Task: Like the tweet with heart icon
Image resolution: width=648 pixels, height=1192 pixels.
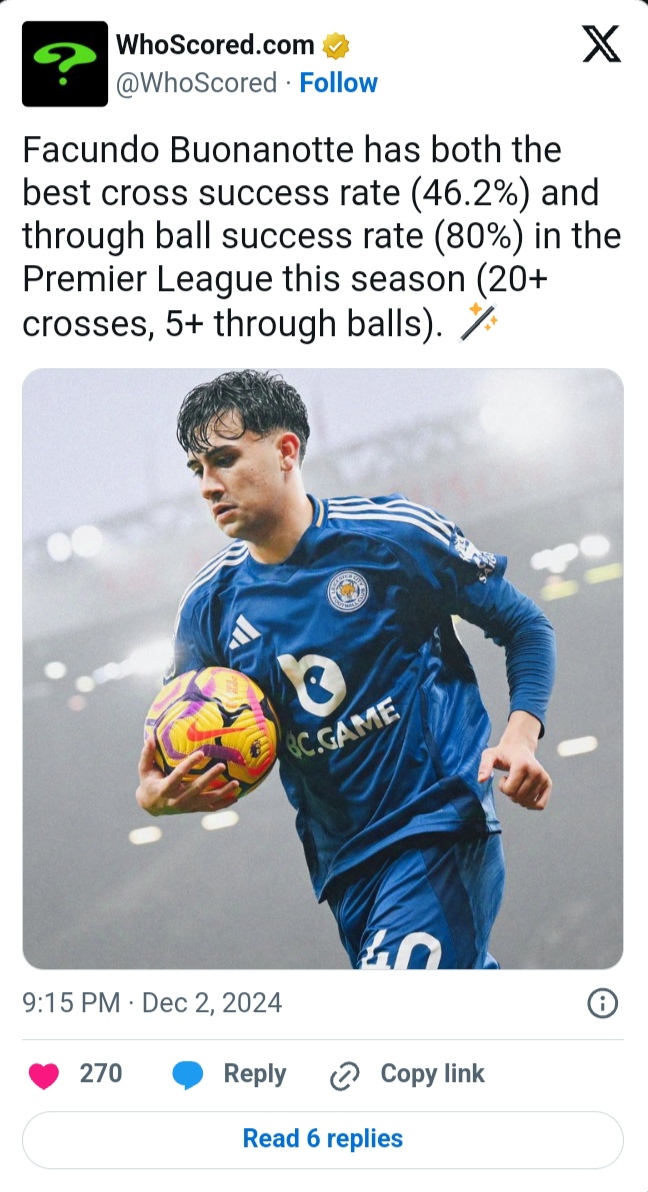Action: coord(44,1075)
